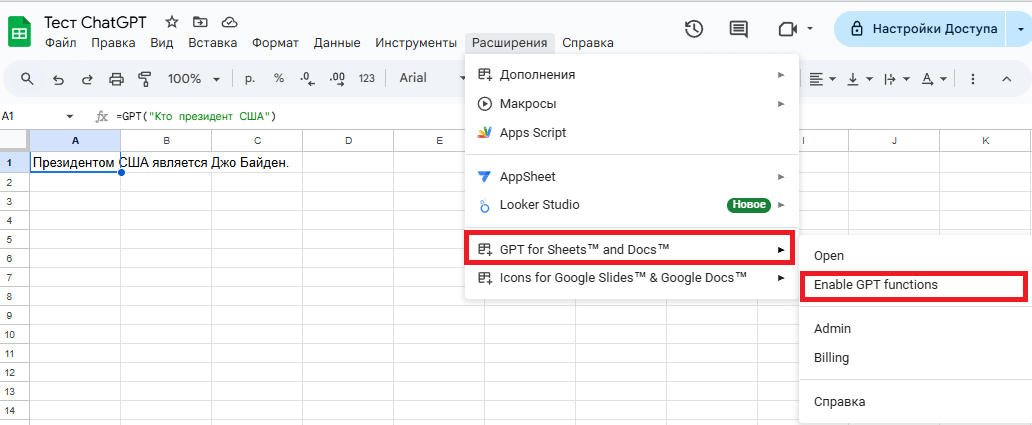Check the cloud save status icon
The width and height of the screenshot is (1032, 425).
(x=229, y=22)
